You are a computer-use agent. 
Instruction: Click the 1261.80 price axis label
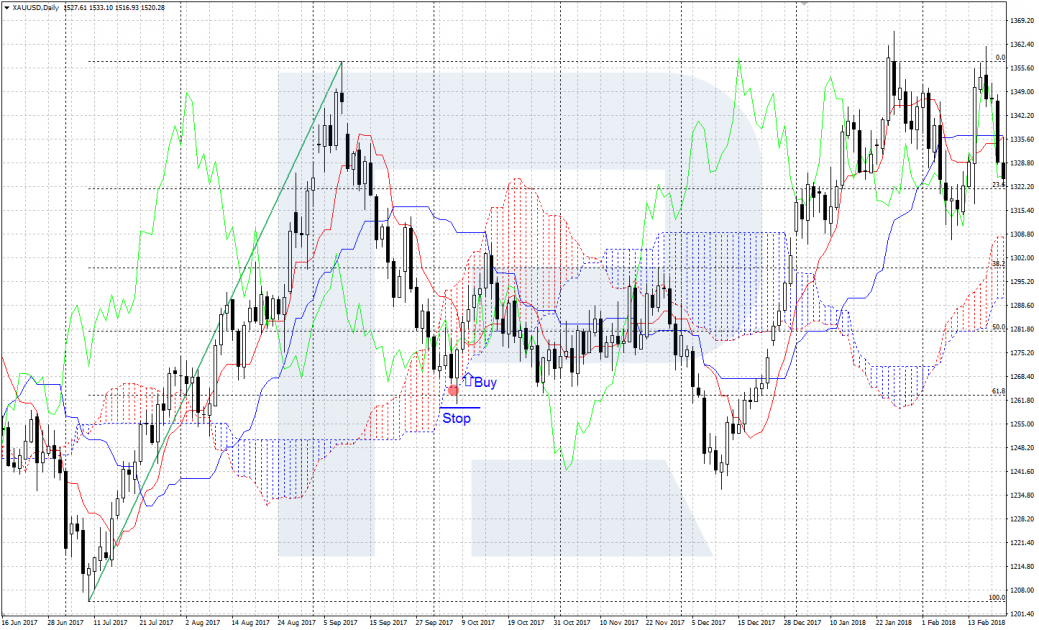1023,401
